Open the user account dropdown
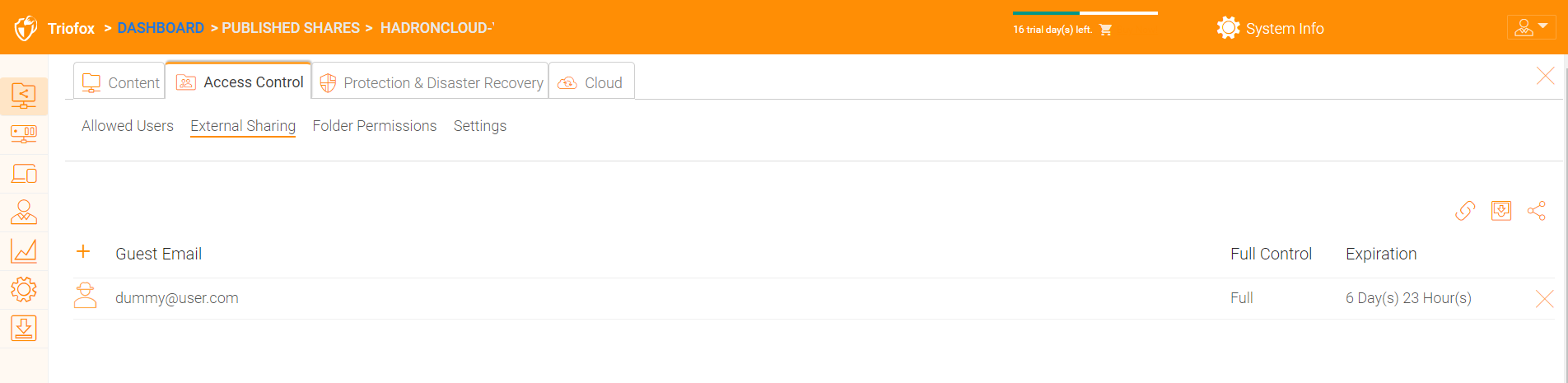Viewport: 1568px width, 383px height. [1531, 27]
